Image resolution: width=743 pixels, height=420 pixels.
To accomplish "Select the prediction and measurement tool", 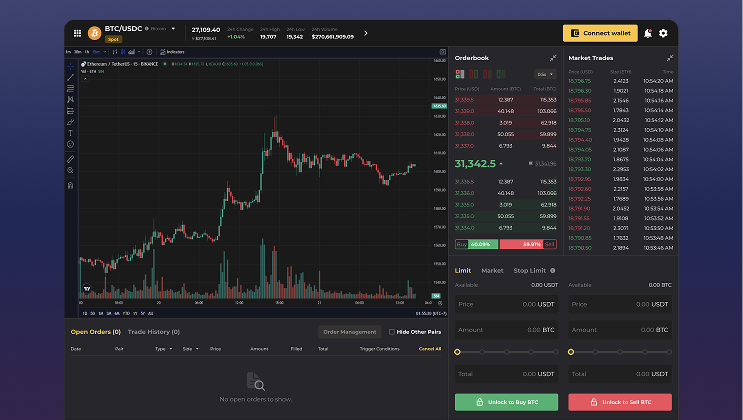I will [71, 111].
